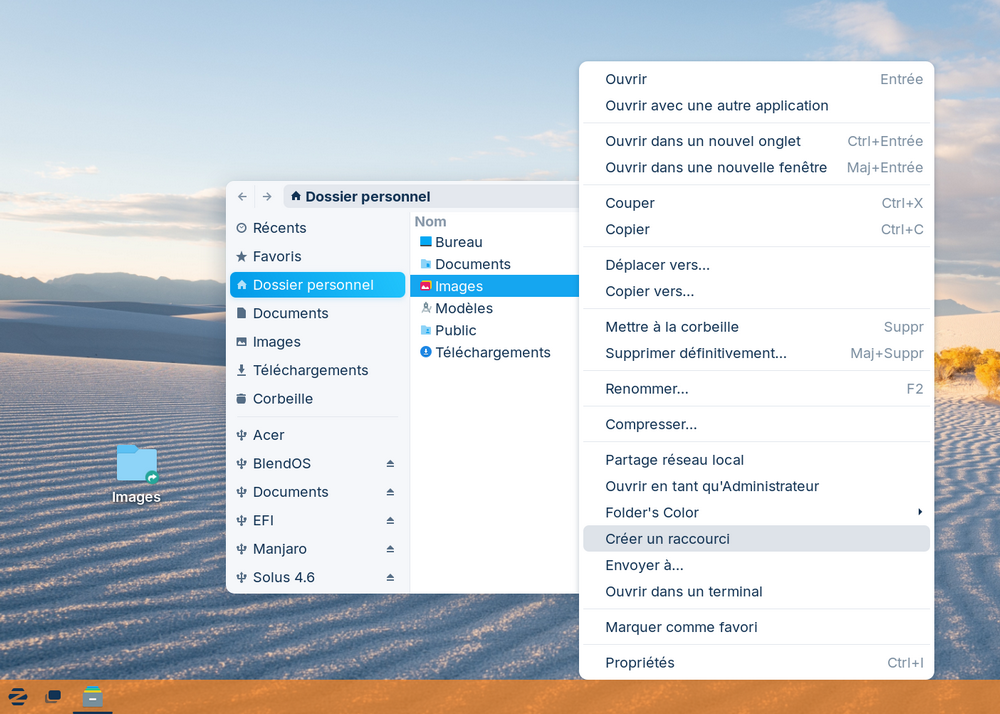This screenshot has width=1000, height=714.
Task: Open Corbeille in the sidebar
Action: 283,399
